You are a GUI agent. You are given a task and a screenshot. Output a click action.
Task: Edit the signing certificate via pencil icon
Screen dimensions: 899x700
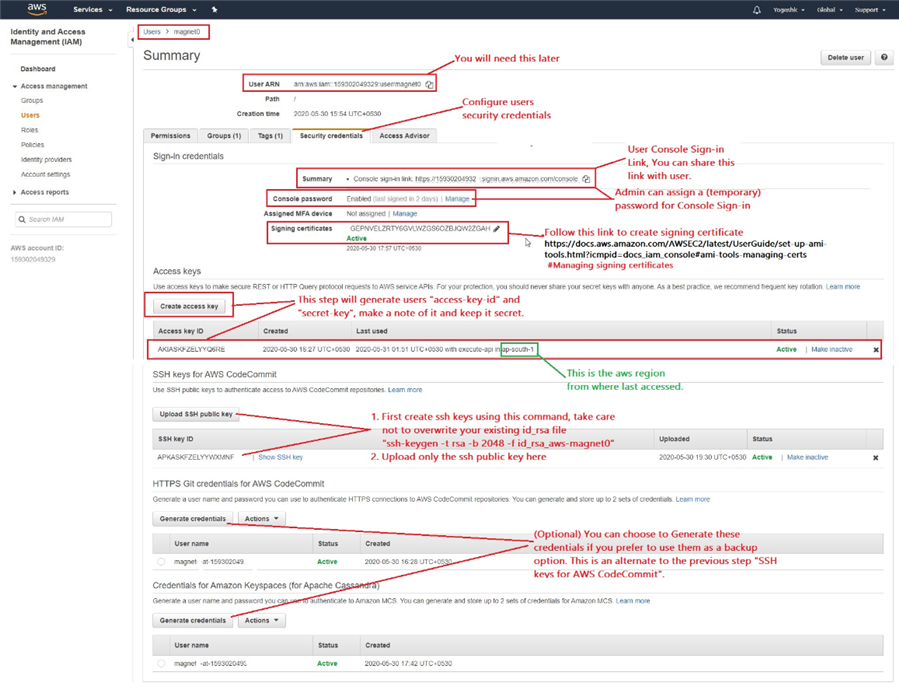pyautogui.click(x=497, y=228)
